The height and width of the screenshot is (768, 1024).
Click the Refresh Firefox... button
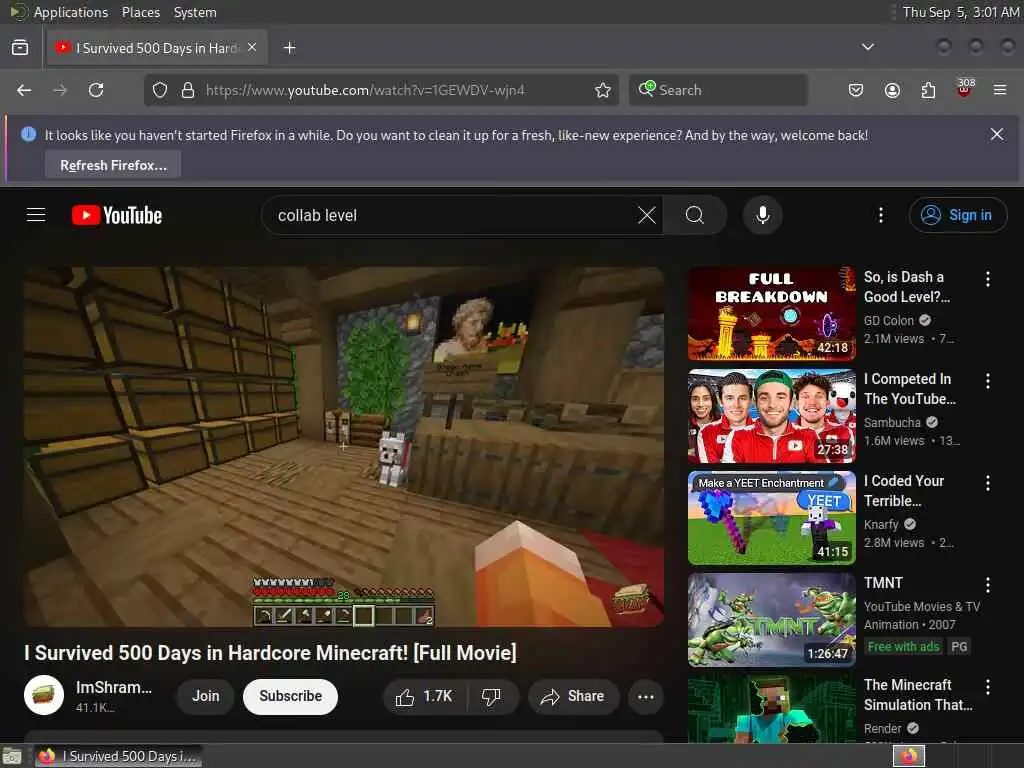[113, 165]
